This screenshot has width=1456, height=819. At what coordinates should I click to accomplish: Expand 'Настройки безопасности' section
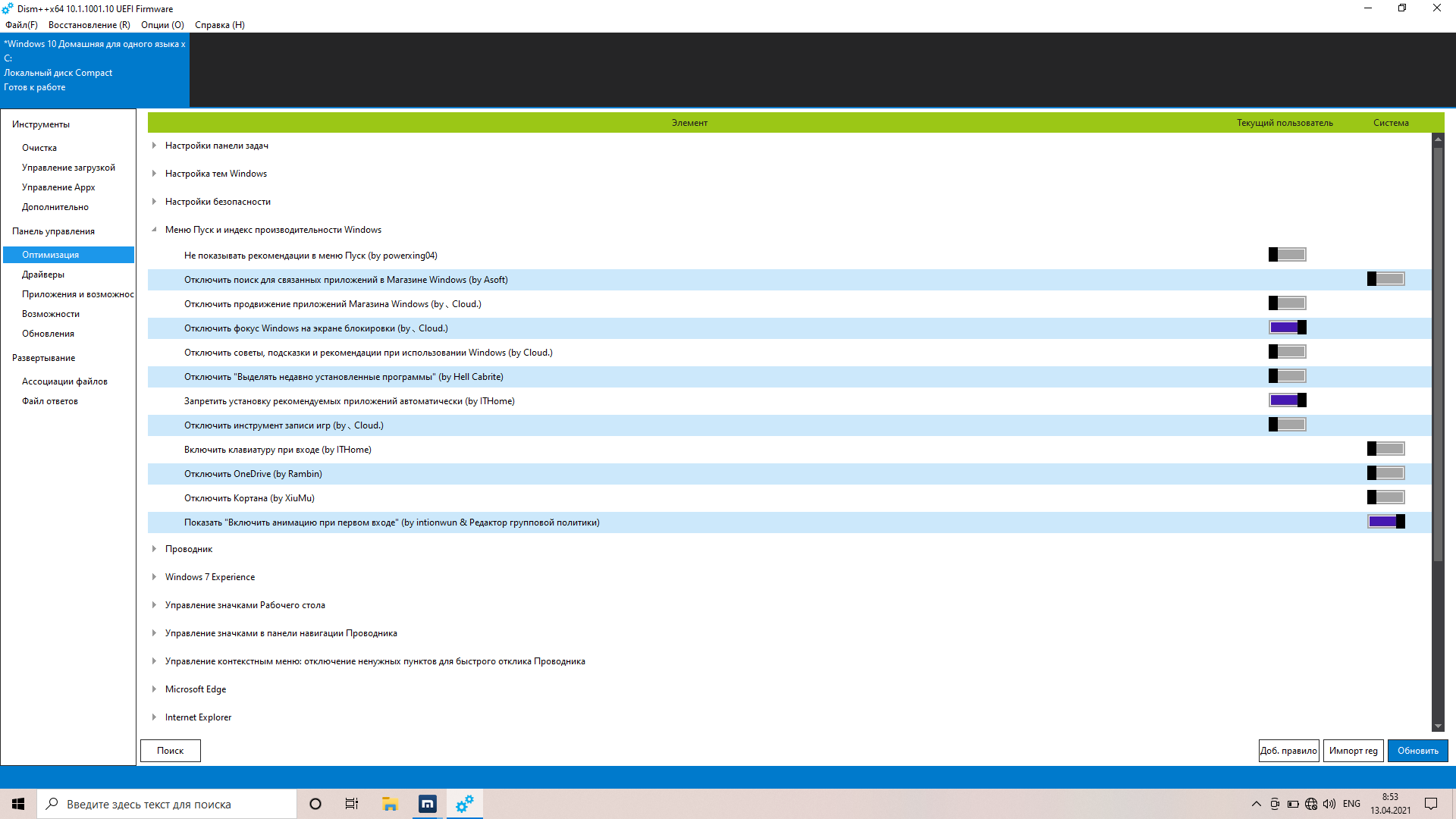pos(154,202)
